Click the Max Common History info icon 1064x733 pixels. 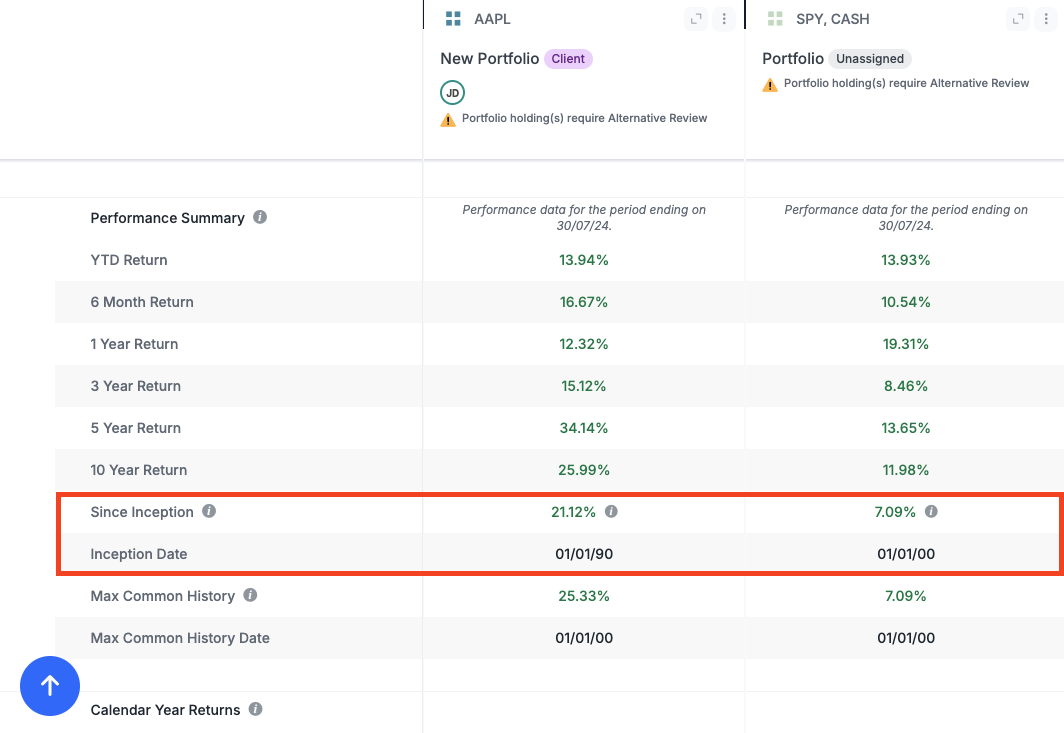click(x=250, y=595)
